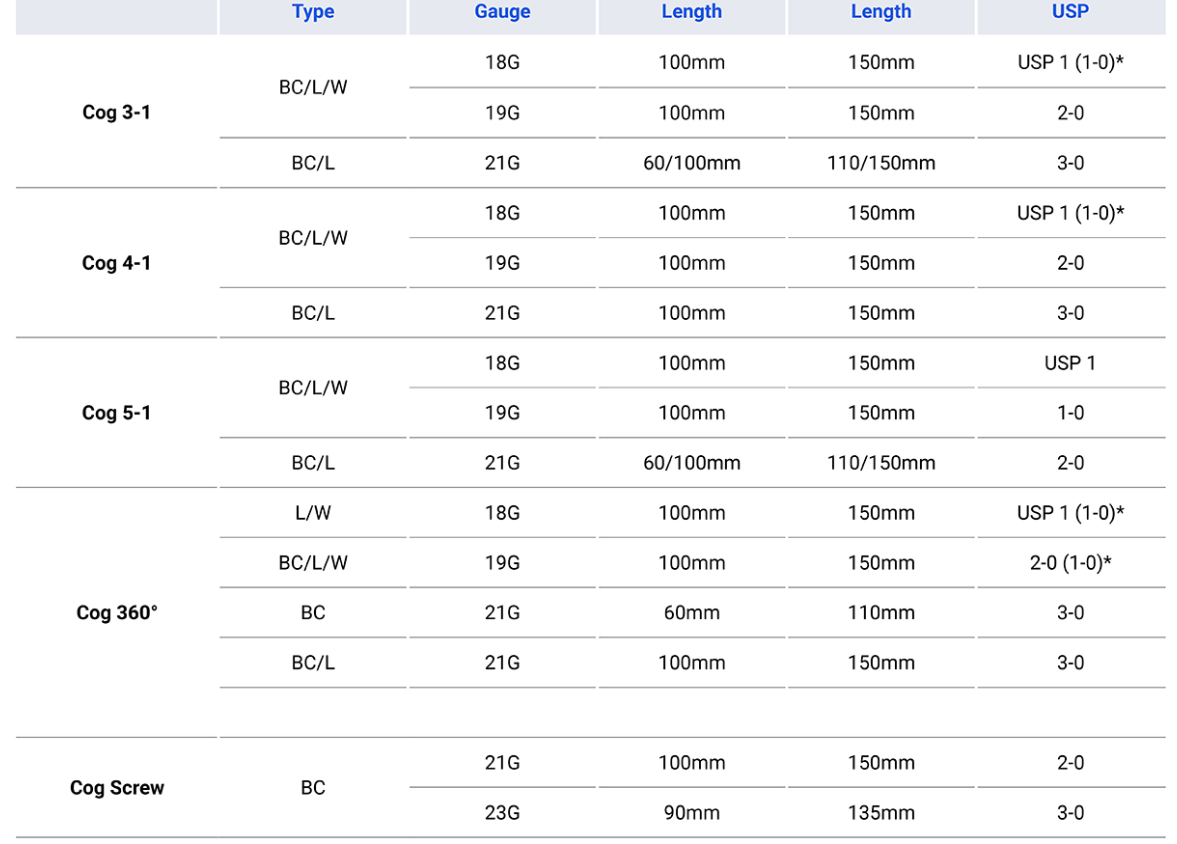Click the Gauge column header
The image size is (1177, 844).
pos(502,12)
